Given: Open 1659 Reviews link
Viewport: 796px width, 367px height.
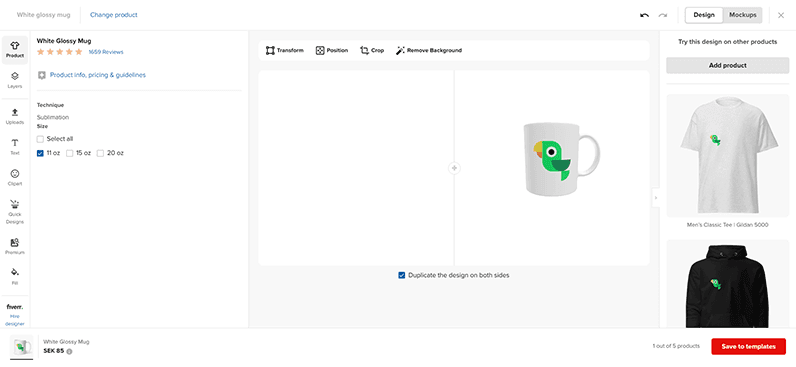Looking at the screenshot, I should pos(106,52).
